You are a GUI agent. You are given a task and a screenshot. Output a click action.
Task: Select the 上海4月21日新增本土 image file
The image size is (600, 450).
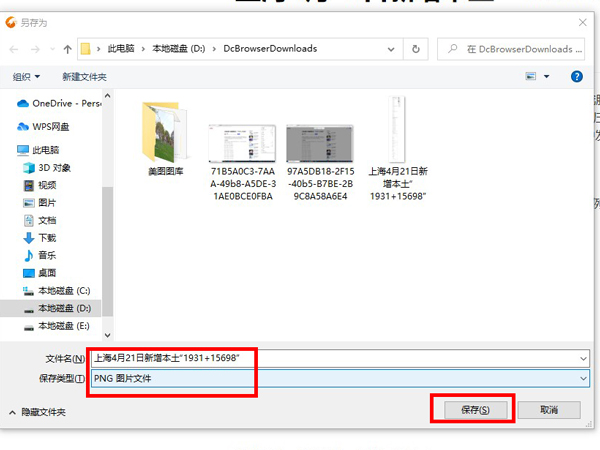point(398,148)
